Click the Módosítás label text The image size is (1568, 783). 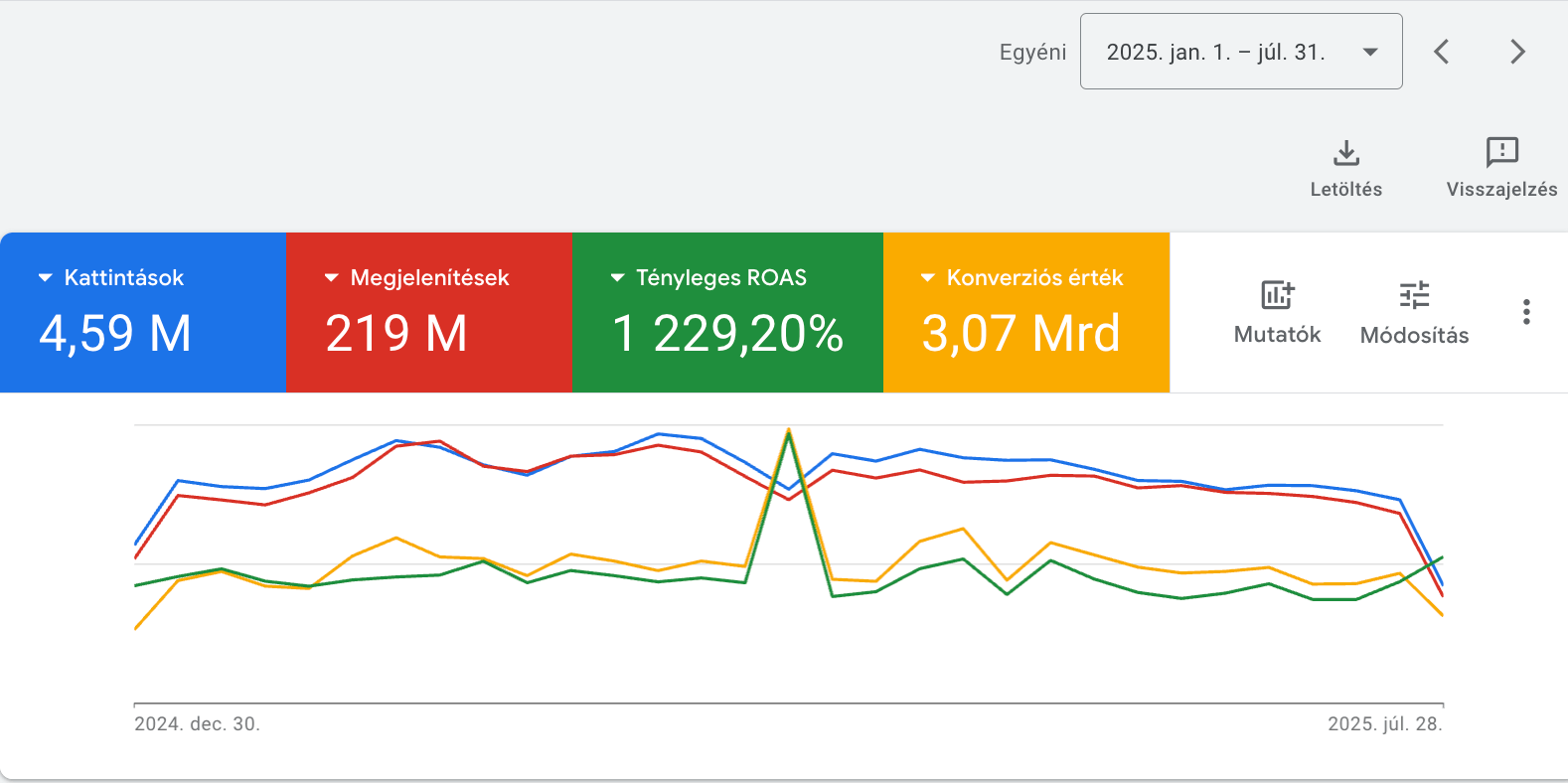(1414, 336)
